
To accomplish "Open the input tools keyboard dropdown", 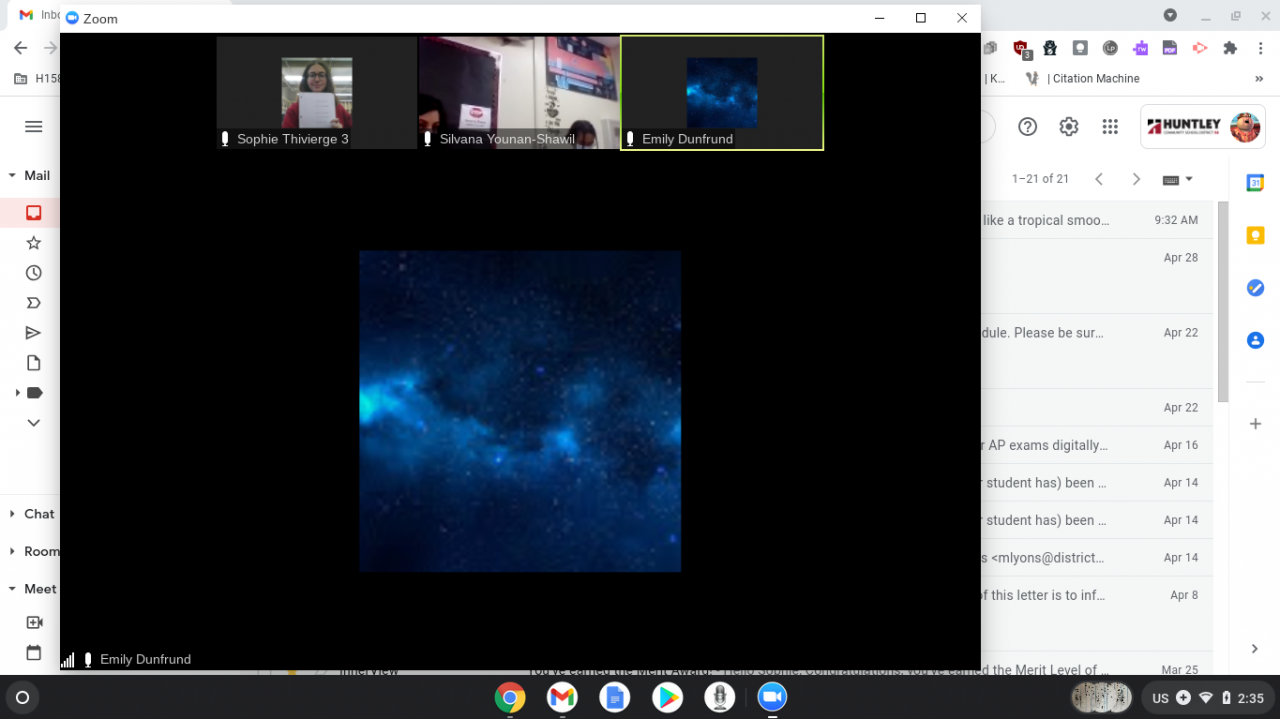I will pos(1177,180).
